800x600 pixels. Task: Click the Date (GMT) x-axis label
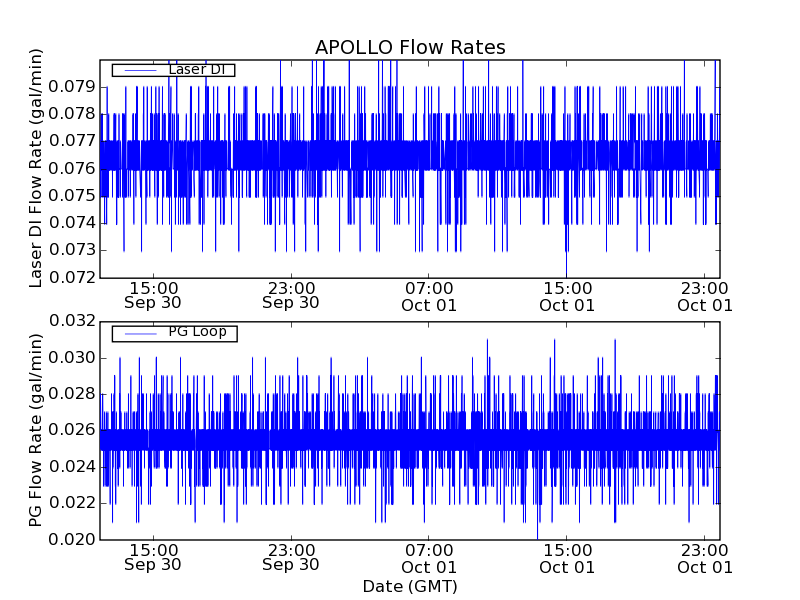click(x=410, y=586)
